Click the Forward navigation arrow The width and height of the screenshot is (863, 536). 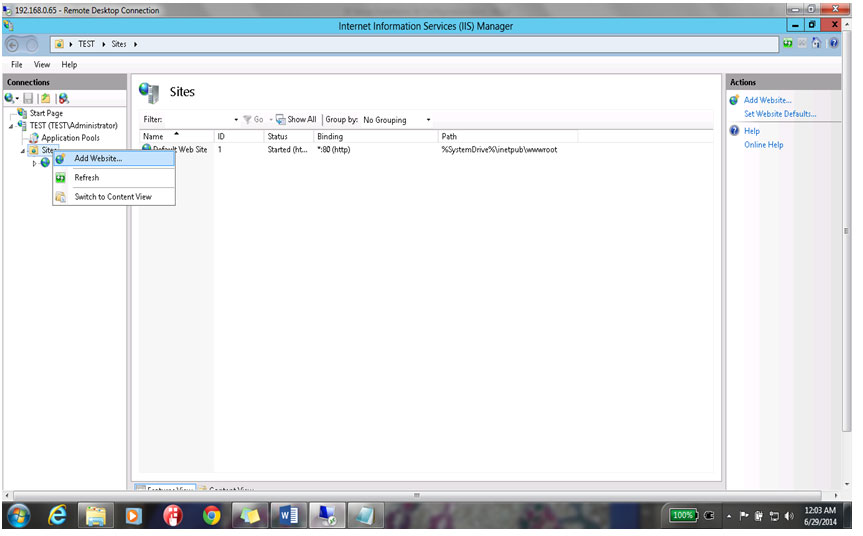[32, 45]
